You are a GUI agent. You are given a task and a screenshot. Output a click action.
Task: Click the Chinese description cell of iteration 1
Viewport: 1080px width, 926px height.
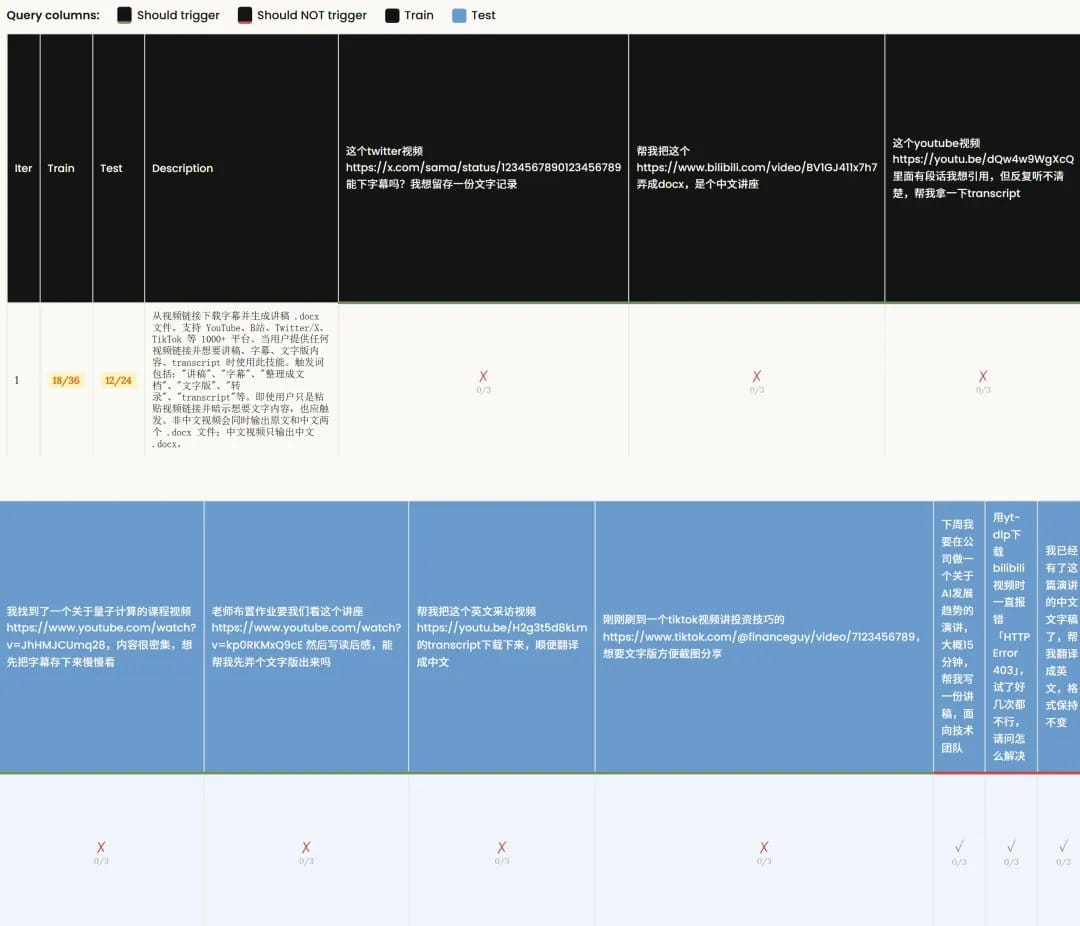coord(241,380)
